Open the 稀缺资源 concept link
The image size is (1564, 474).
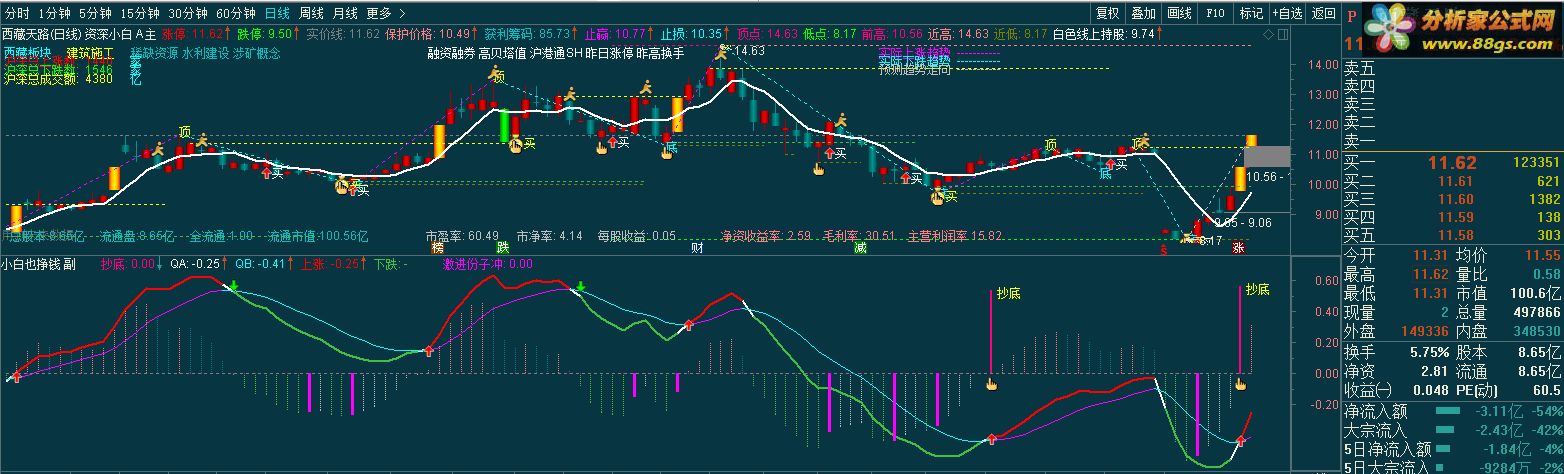[154, 52]
